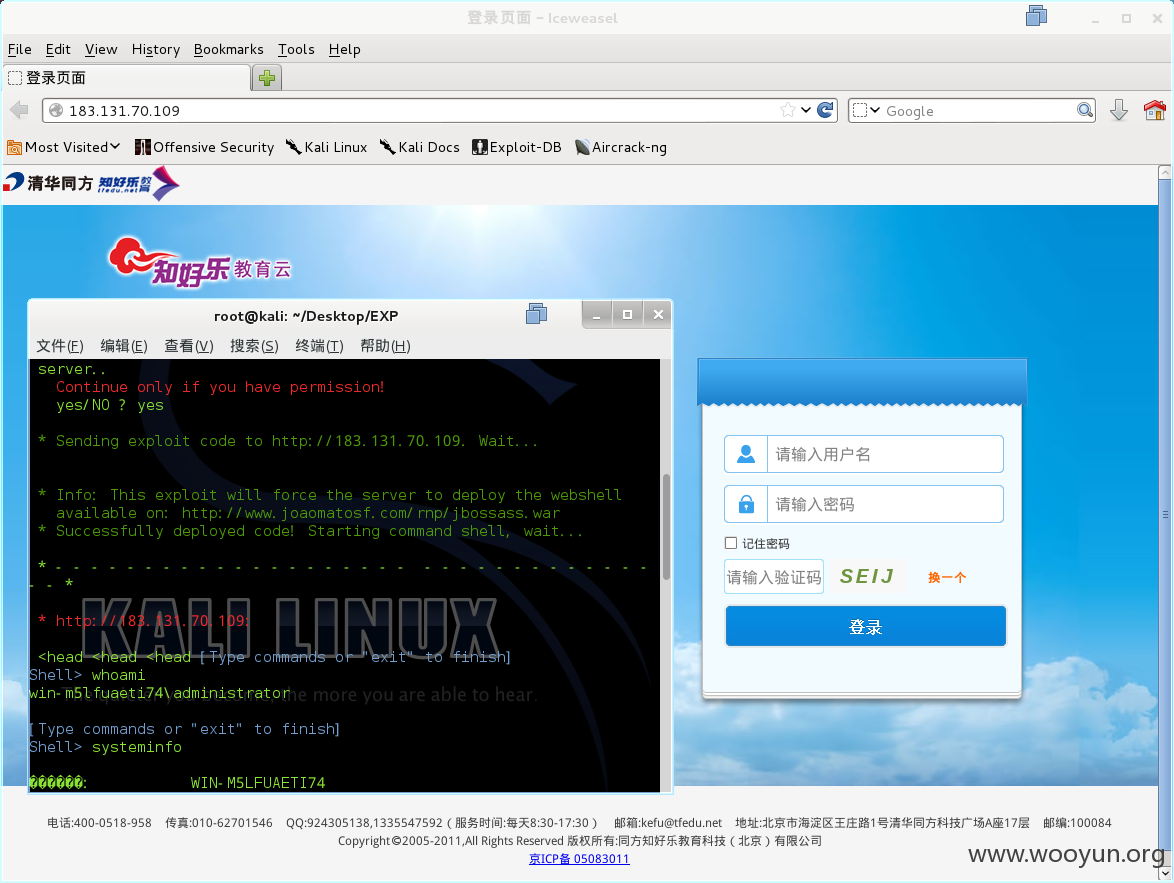Toggle the 记住密码 checkbox

[731, 543]
